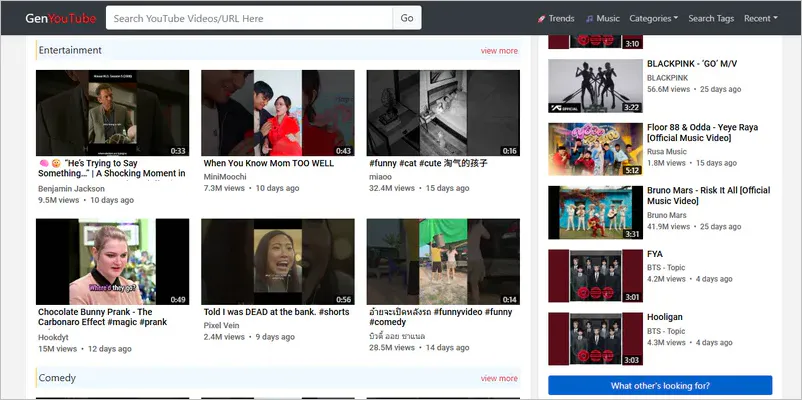Click the 41.9M views text under Bruno Mars
The width and height of the screenshot is (802, 400).
(669, 227)
